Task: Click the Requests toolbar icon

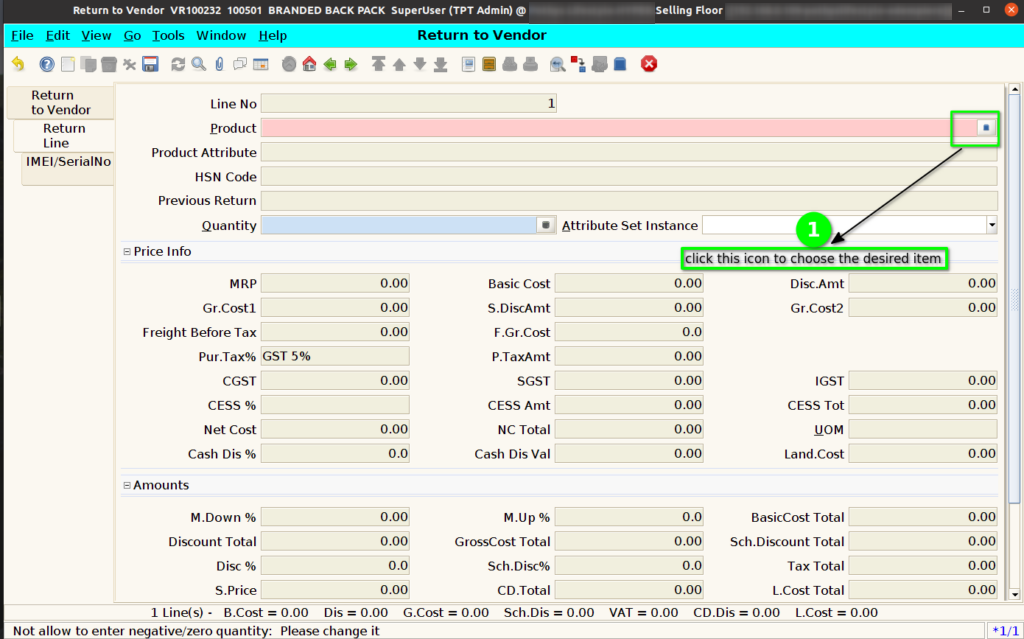Action: click(x=599, y=64)
